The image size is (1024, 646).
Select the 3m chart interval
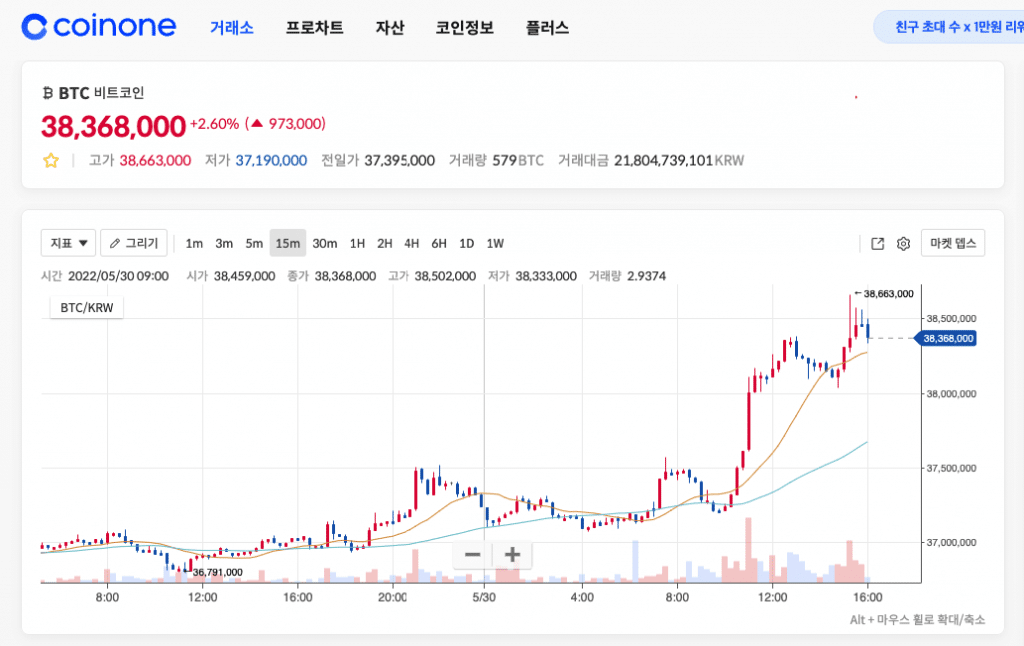224,244
